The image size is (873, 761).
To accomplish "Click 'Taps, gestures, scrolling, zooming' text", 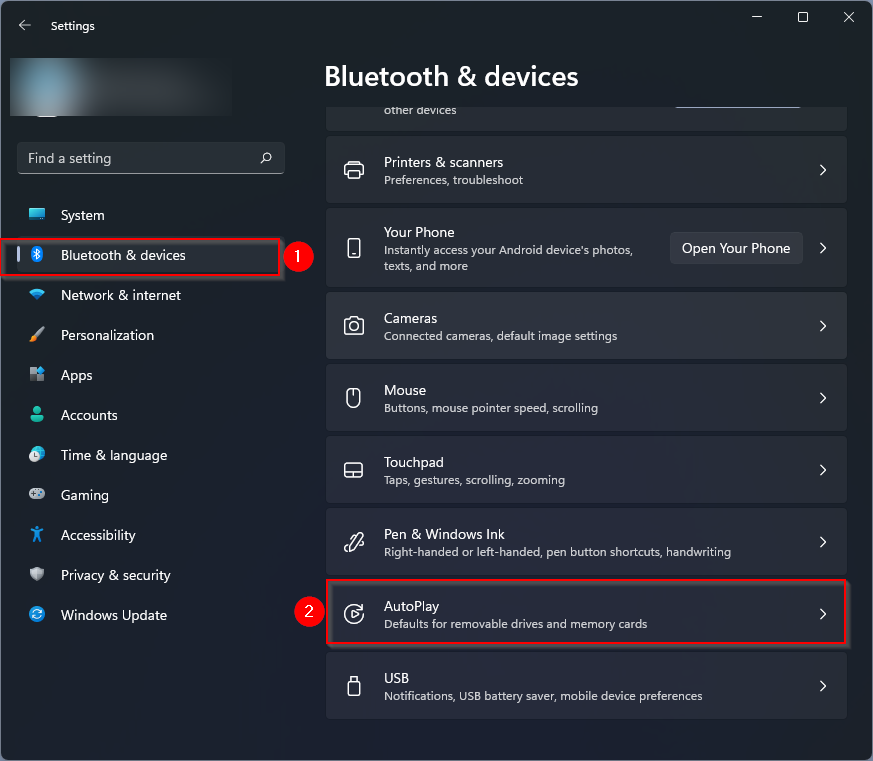I will point(474,480).
